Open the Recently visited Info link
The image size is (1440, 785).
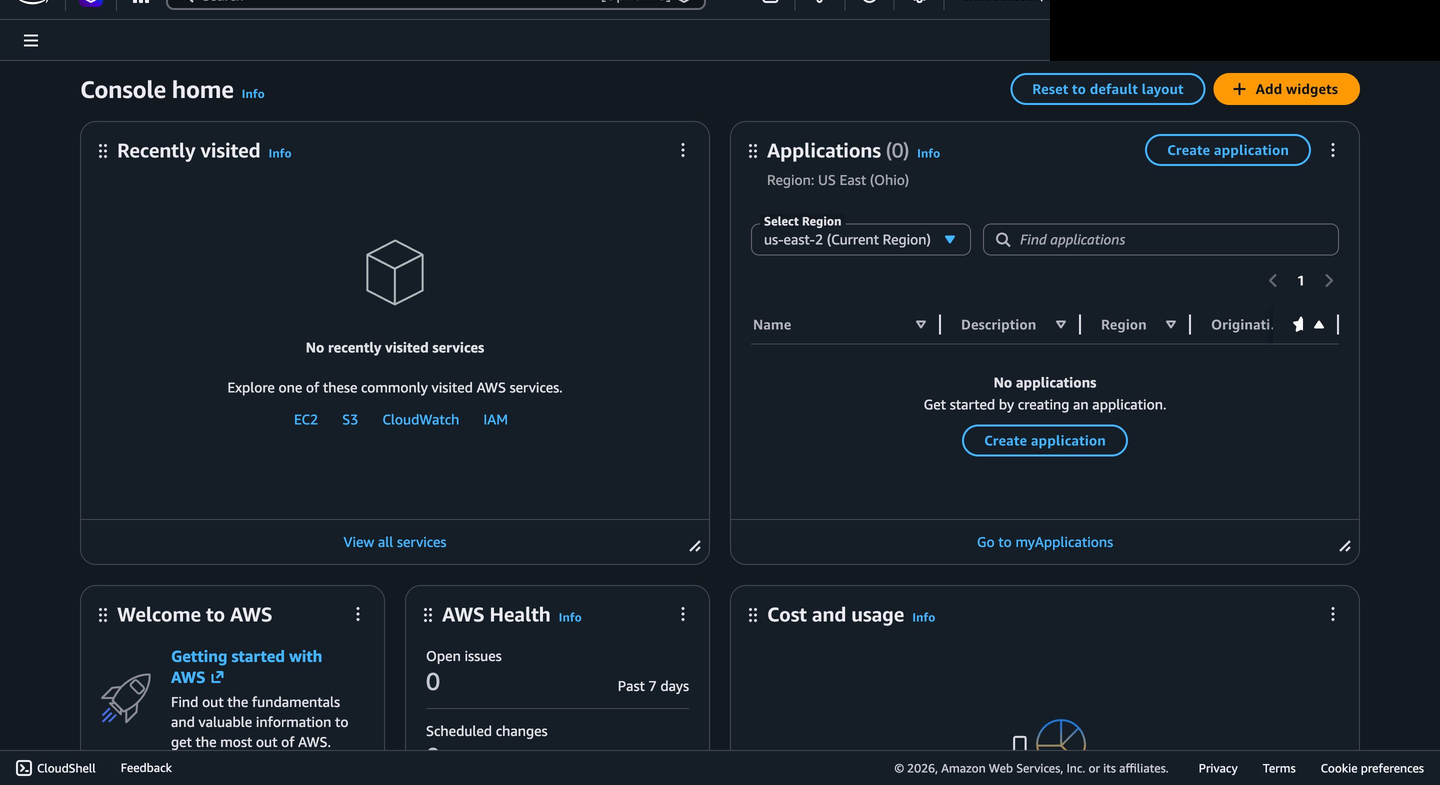(280, 154)
